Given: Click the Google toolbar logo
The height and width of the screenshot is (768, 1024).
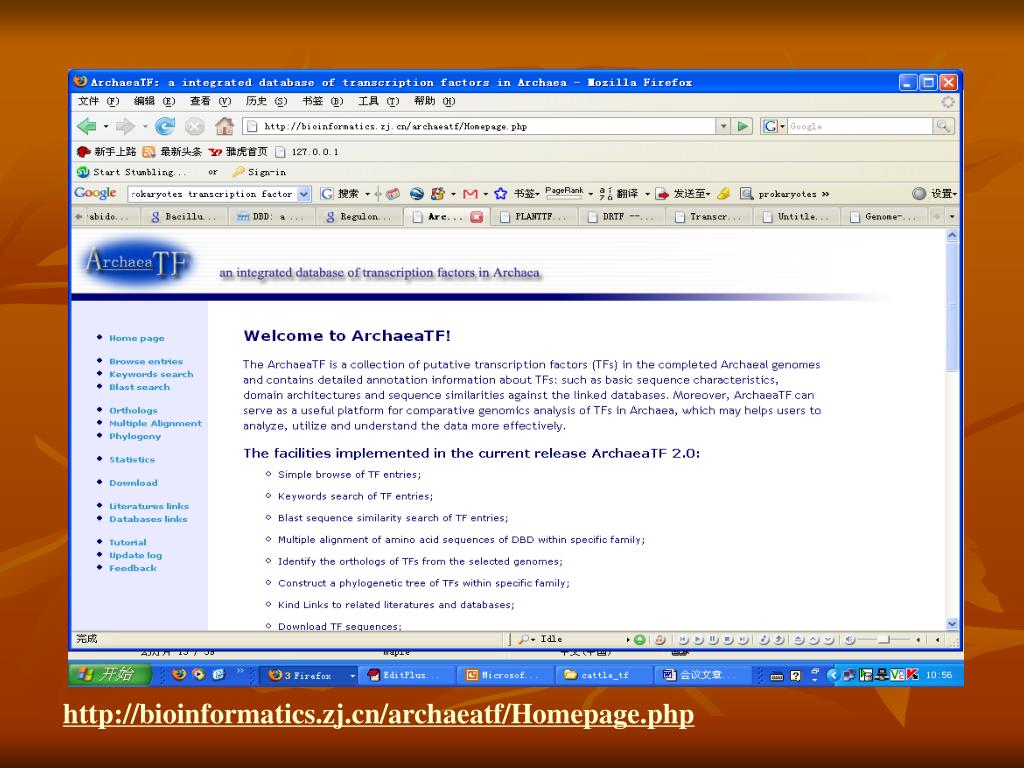Looking at the screenshot, I should (x=95, y=193).
